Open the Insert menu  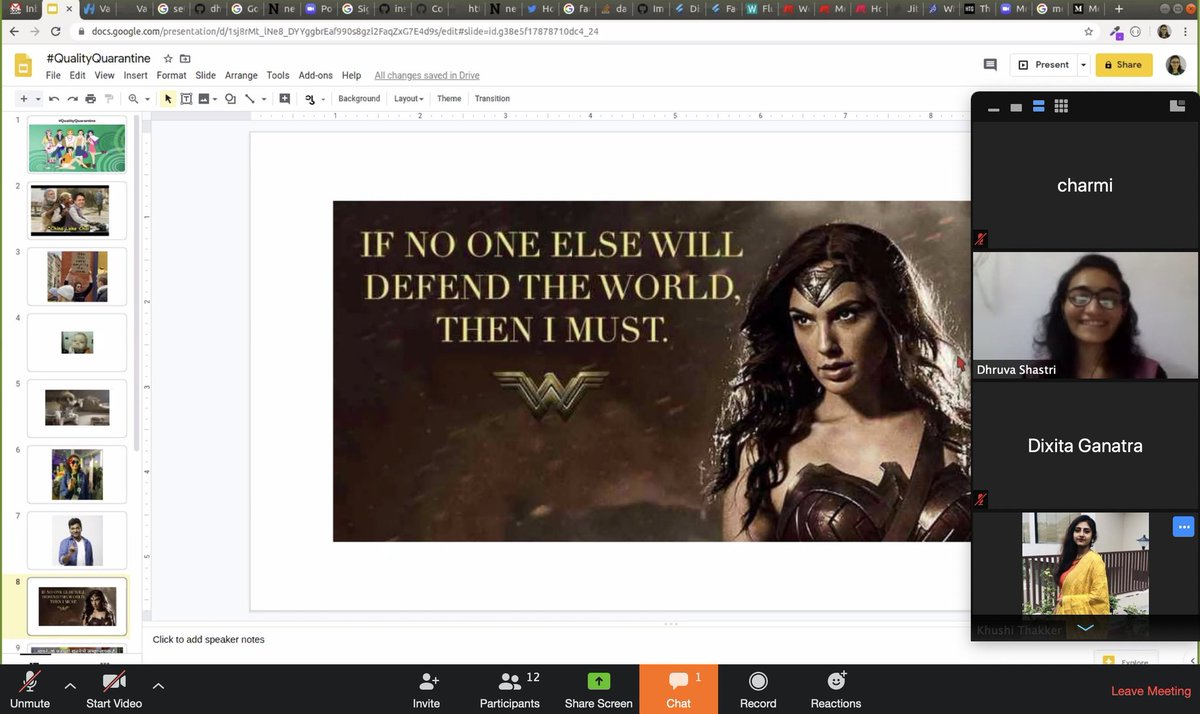click(x=135, y=75)
